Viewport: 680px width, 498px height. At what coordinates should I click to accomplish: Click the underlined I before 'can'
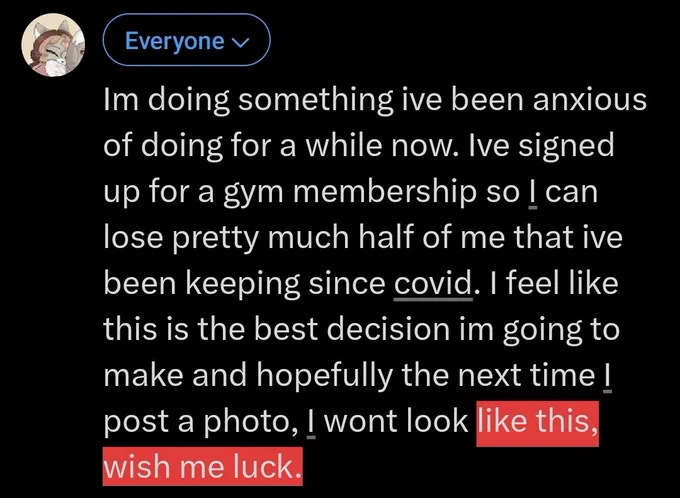533,192
